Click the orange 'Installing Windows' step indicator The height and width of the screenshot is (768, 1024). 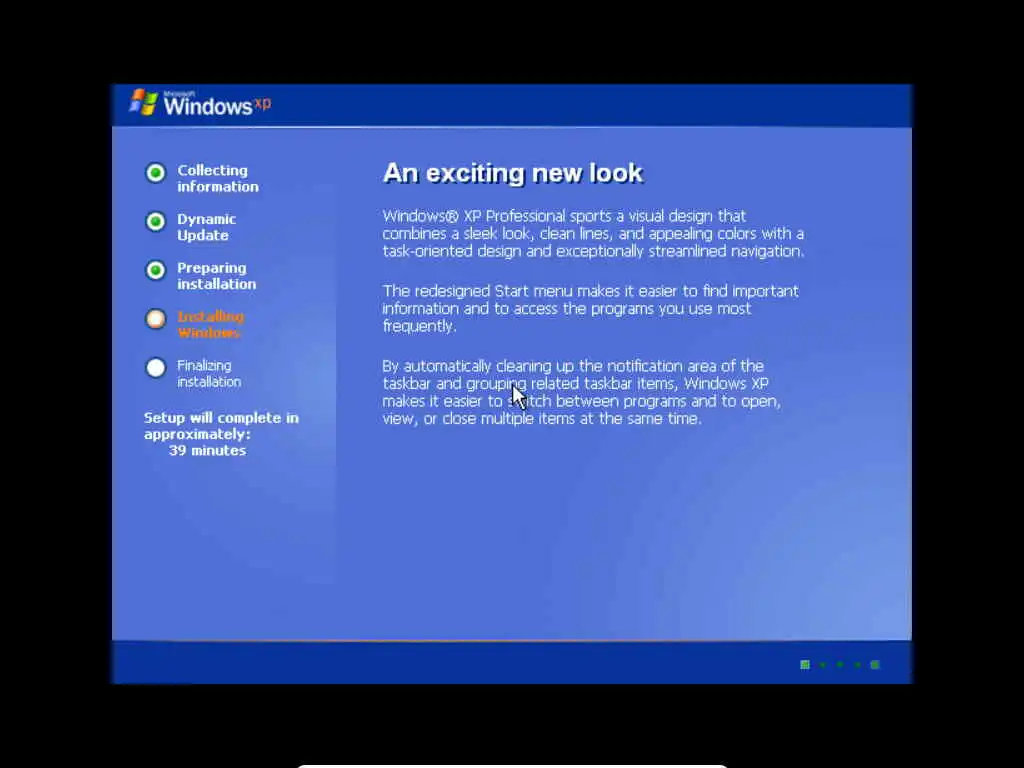[x=155, y=319]
